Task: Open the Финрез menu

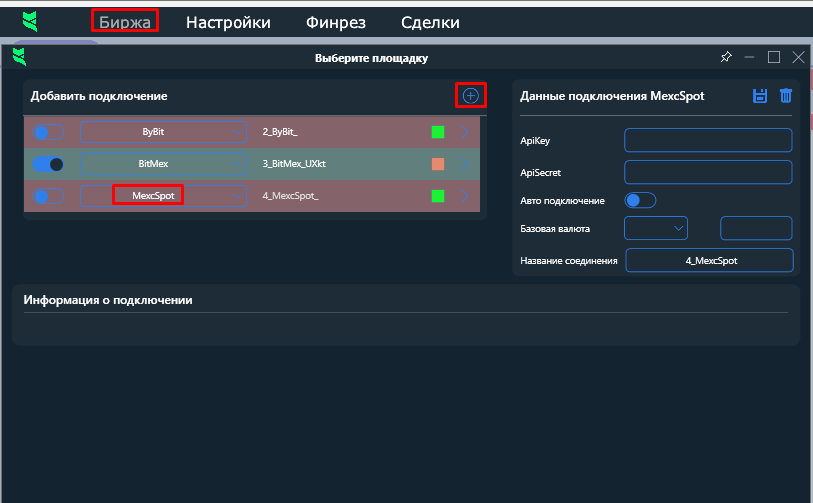Action: coord(335,22)
